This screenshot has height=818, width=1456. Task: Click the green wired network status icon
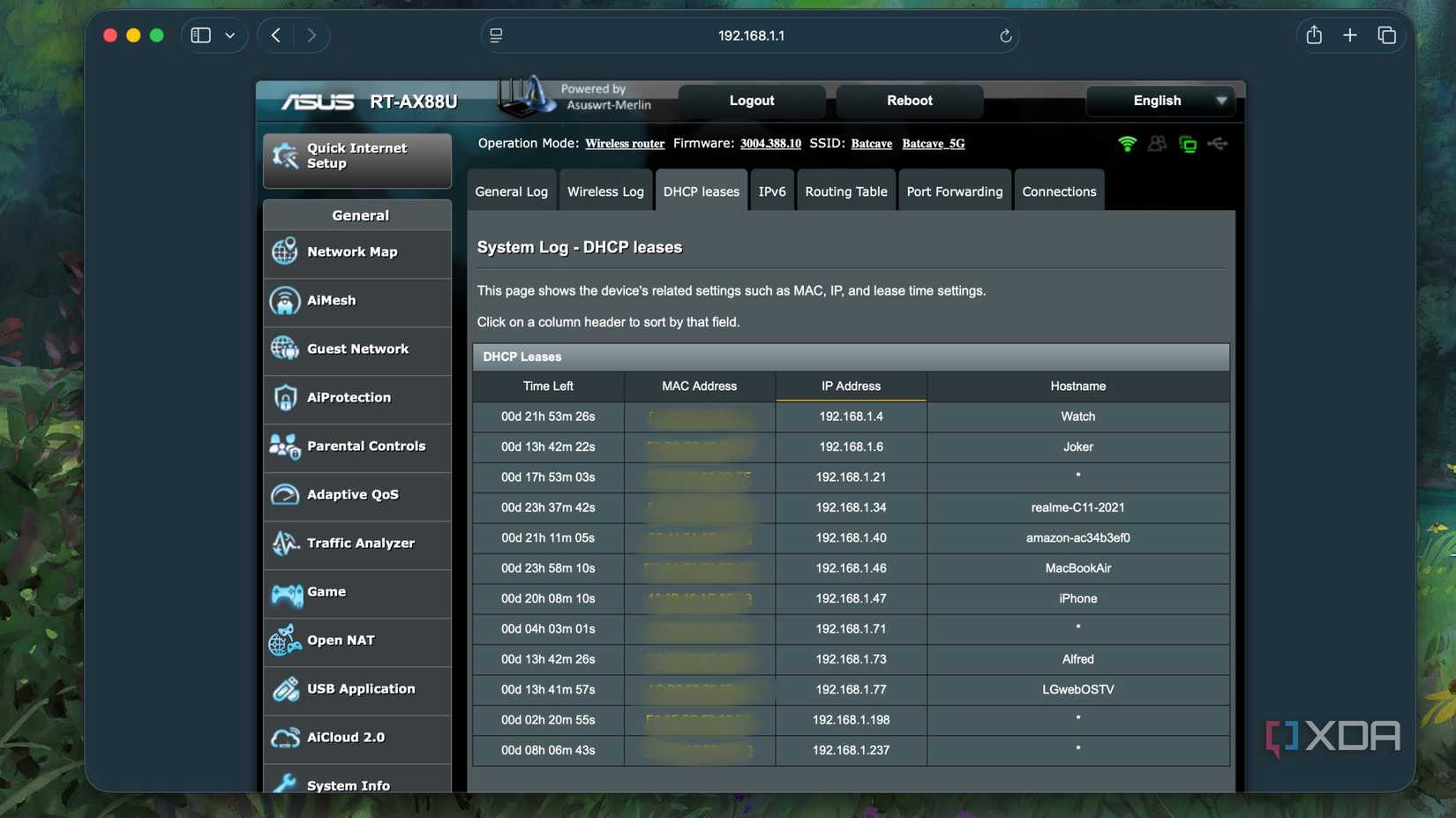(x=1188, y=144)
